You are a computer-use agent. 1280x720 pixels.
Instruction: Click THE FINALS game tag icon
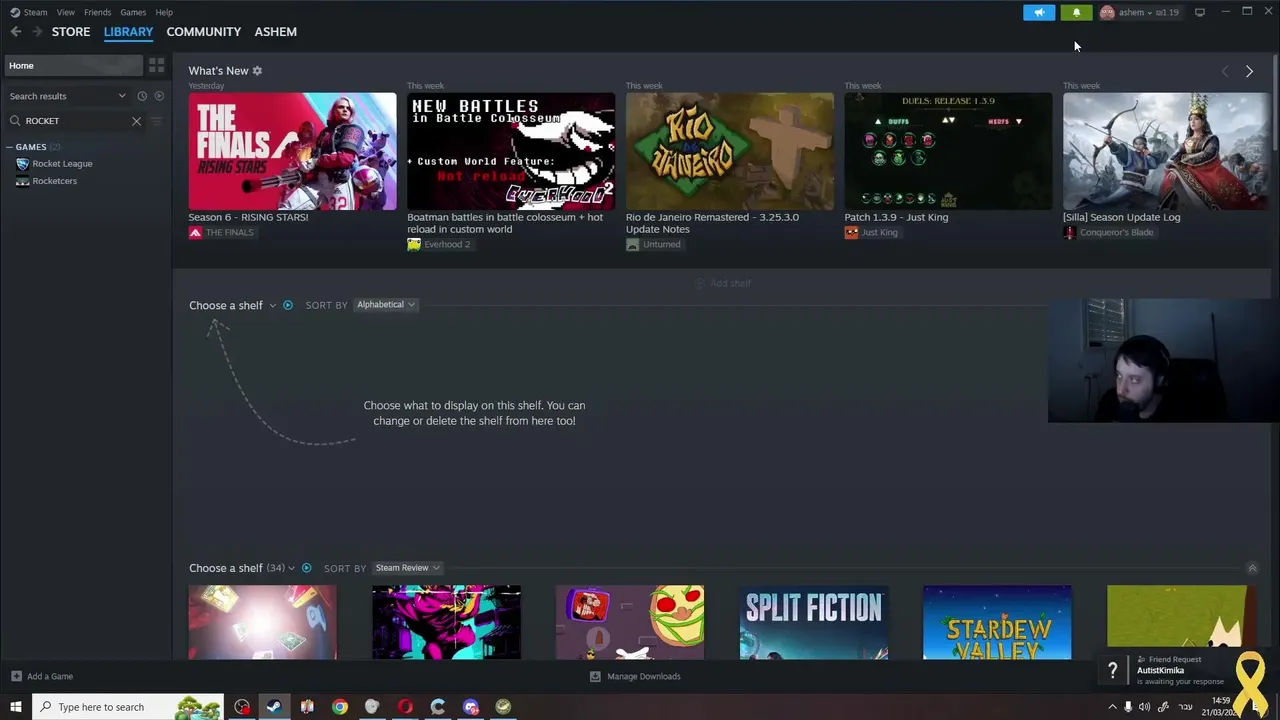(195, 232)
